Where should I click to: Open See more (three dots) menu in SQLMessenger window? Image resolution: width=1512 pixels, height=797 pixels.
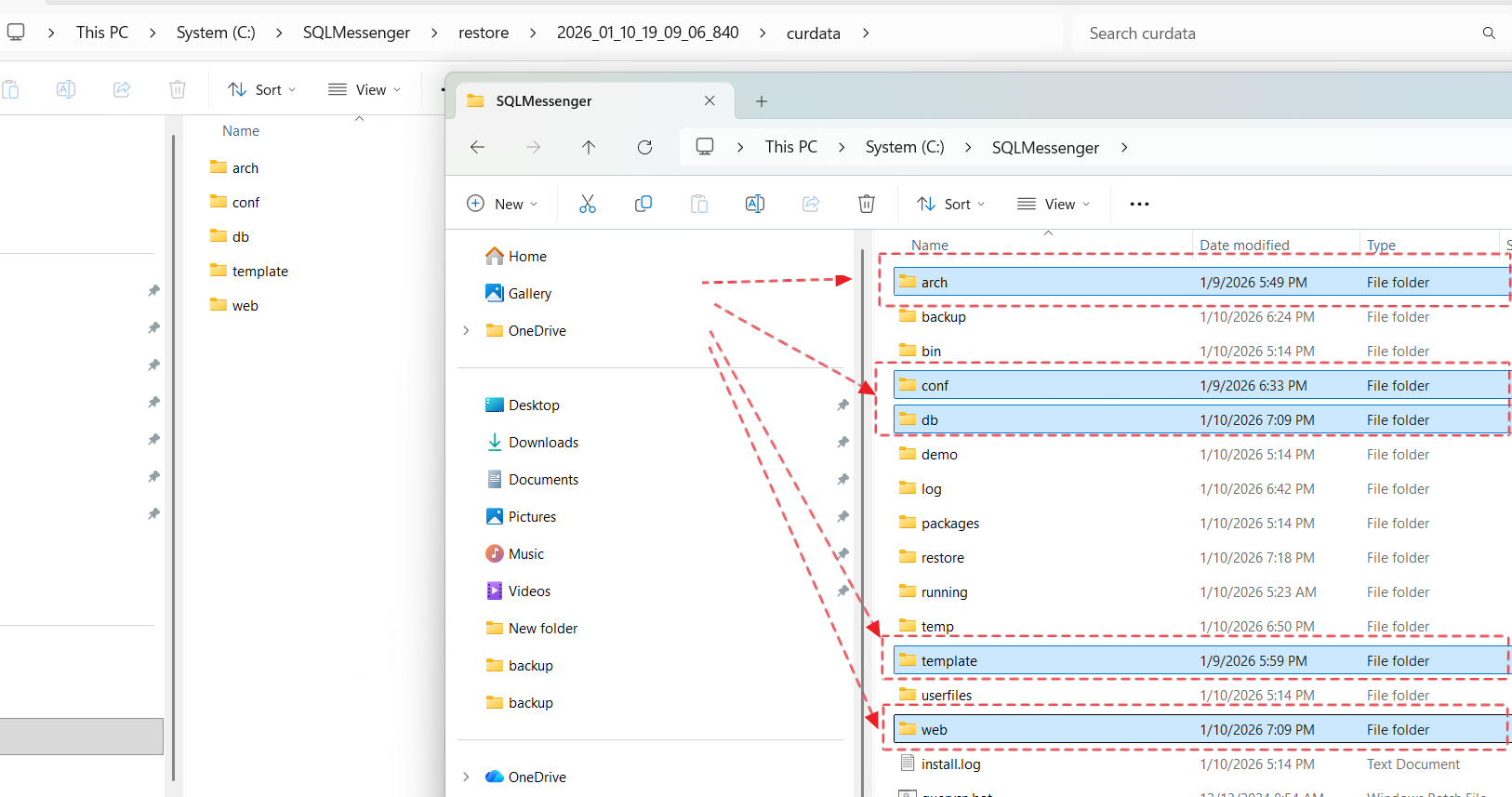pos(1139,204)
